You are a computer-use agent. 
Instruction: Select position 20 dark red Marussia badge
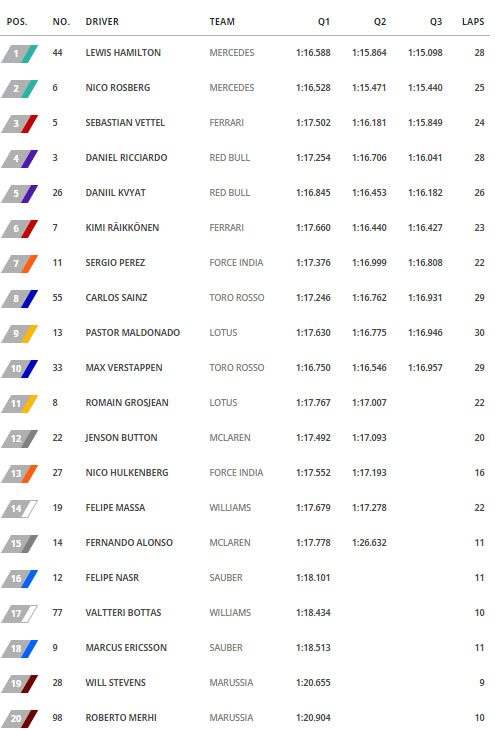[20, 718]
